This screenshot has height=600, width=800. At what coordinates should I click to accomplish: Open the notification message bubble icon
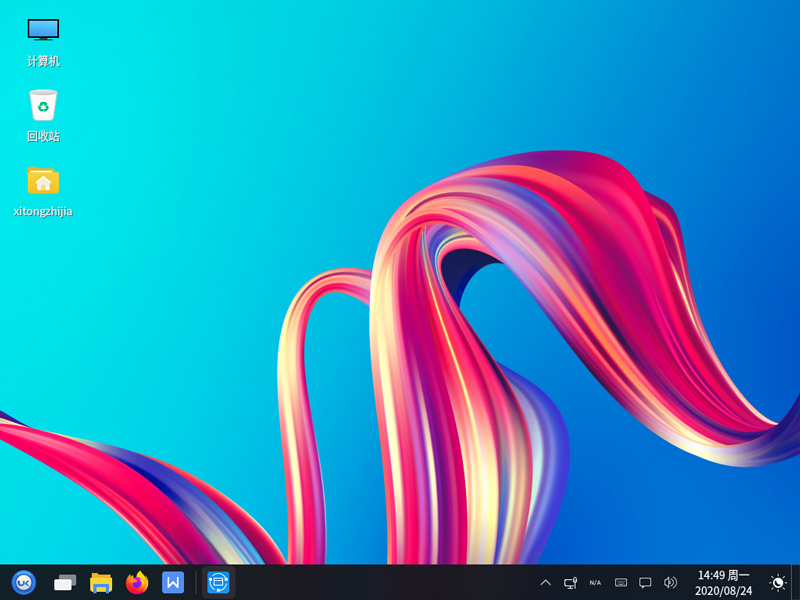[x=645, y=582]
